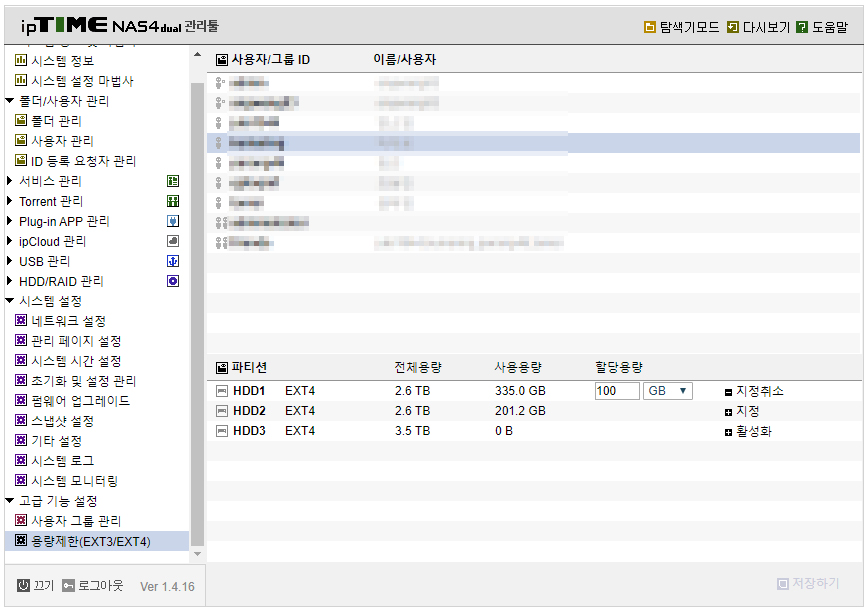This screenshot has height=612, width=868.
Task: Open 사용자 그룹 관리 in the sidebar
Action: tap(76, 521)
